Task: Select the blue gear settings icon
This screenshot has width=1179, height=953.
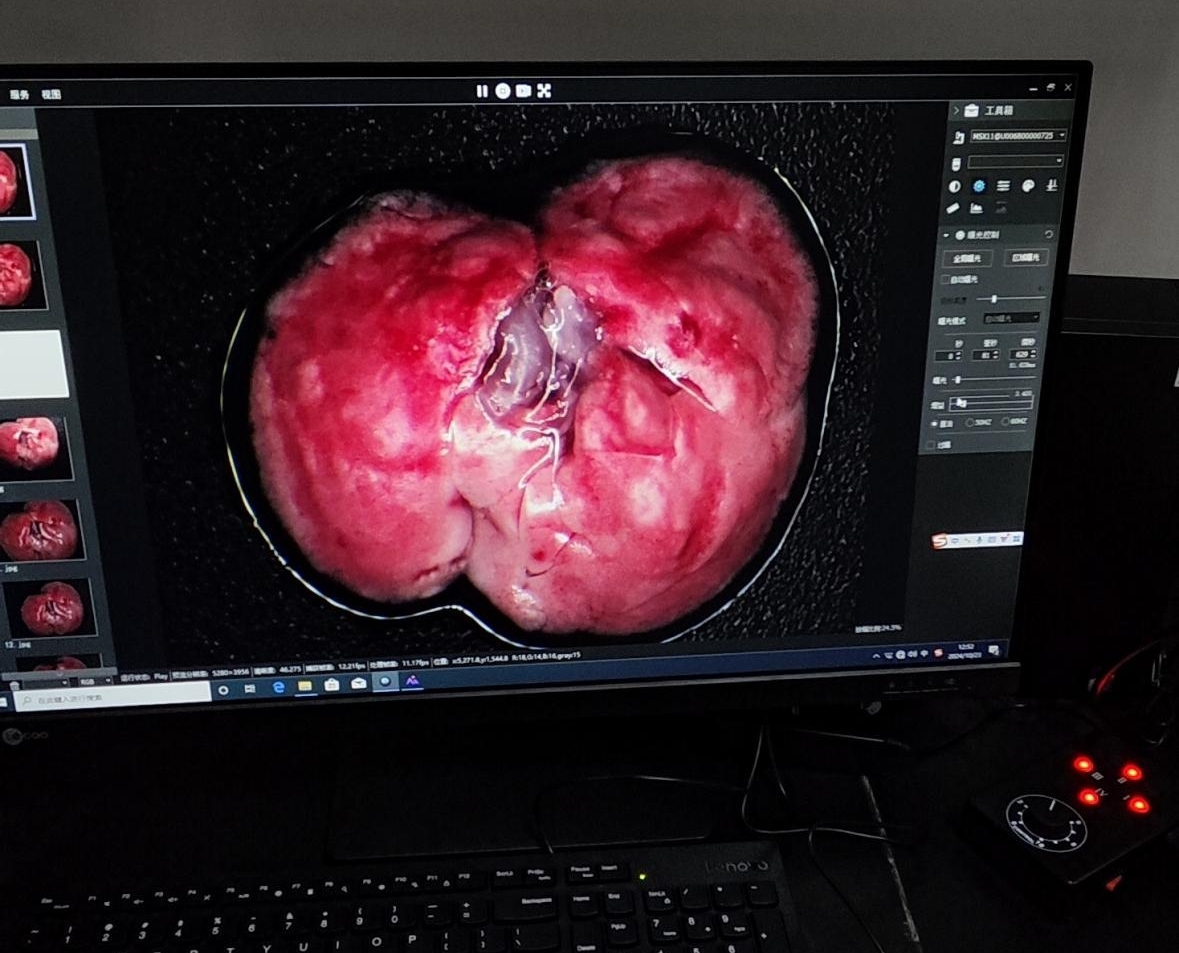Action: pos(979,186)
